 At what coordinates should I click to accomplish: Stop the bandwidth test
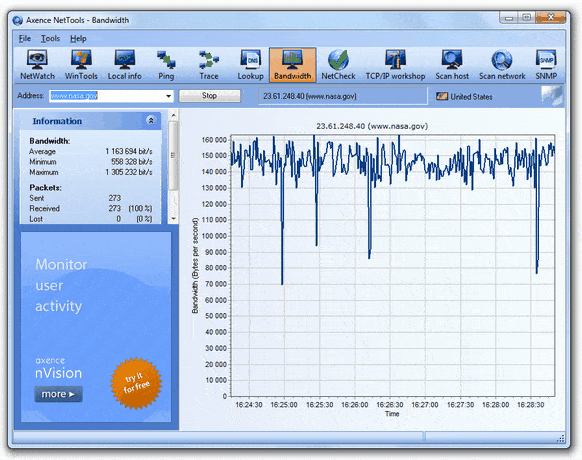tap(209, 96)
